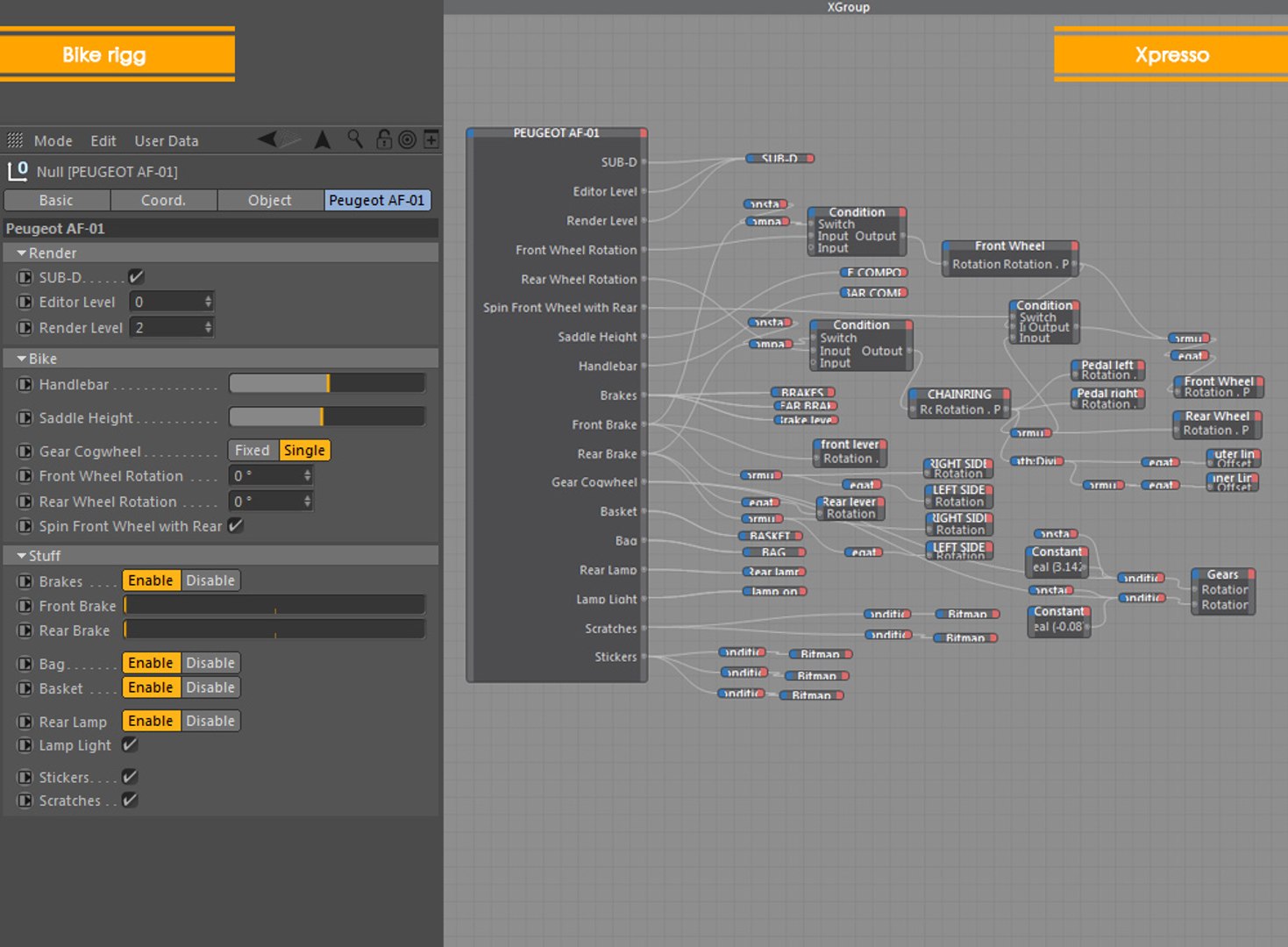Viewport: 1288px width, 947px height.
Task: Set Gear Cogwheel to Fixed
Action: click(x=253, y=451)
